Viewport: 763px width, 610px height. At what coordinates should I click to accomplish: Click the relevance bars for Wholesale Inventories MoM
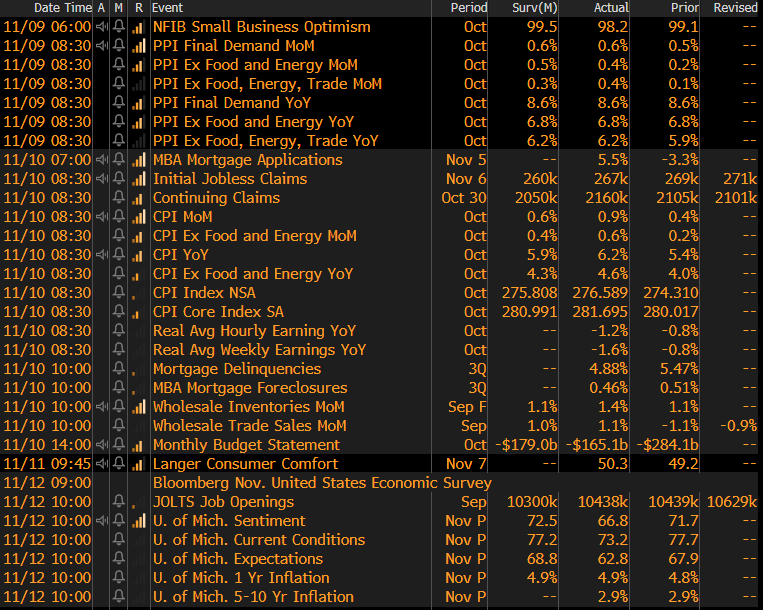(x=137, y=407)
